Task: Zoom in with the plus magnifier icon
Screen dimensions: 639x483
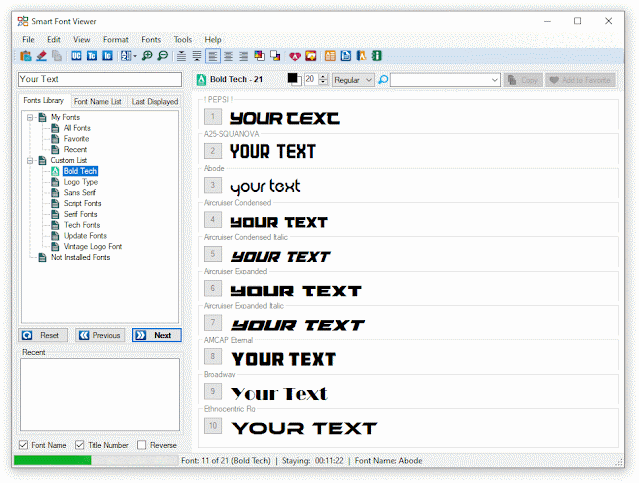Action: 147,56
